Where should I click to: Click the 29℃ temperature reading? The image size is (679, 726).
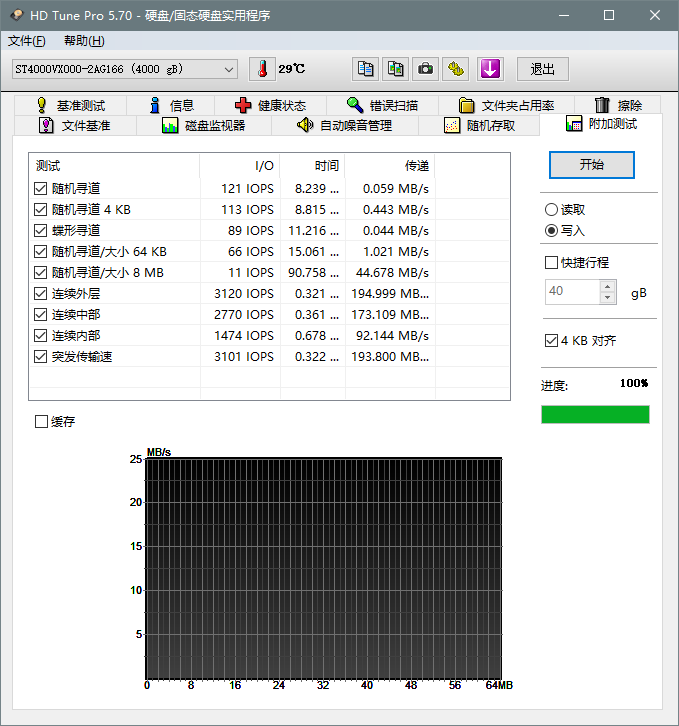coord(291,69)
